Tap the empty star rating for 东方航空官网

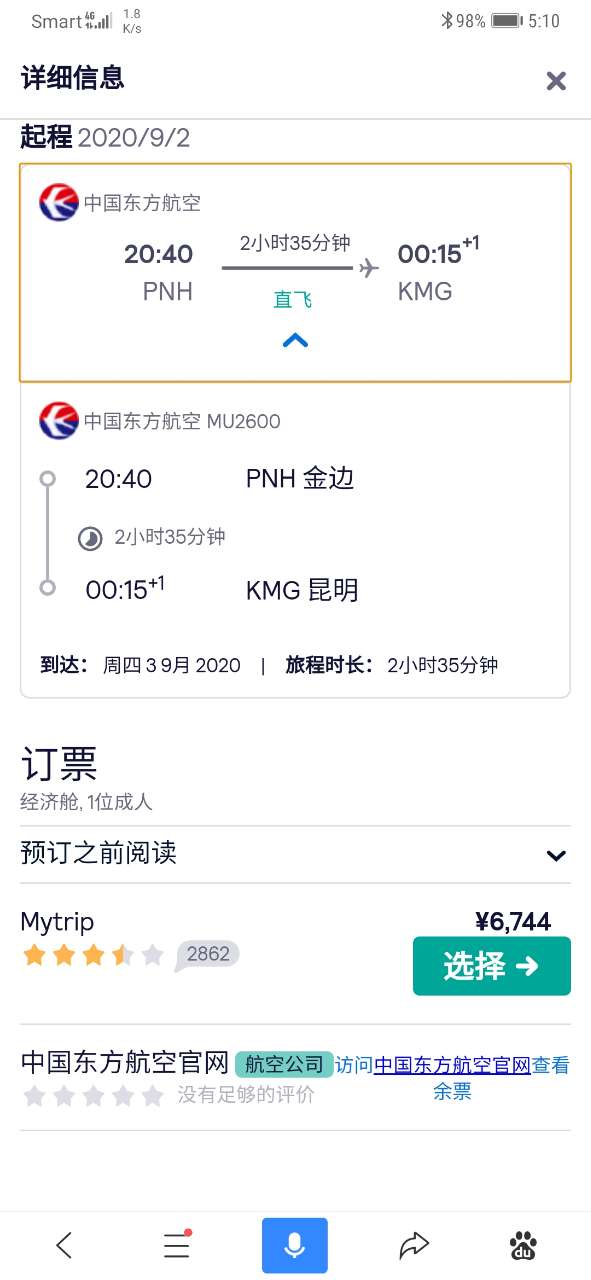click(93, 1096)
